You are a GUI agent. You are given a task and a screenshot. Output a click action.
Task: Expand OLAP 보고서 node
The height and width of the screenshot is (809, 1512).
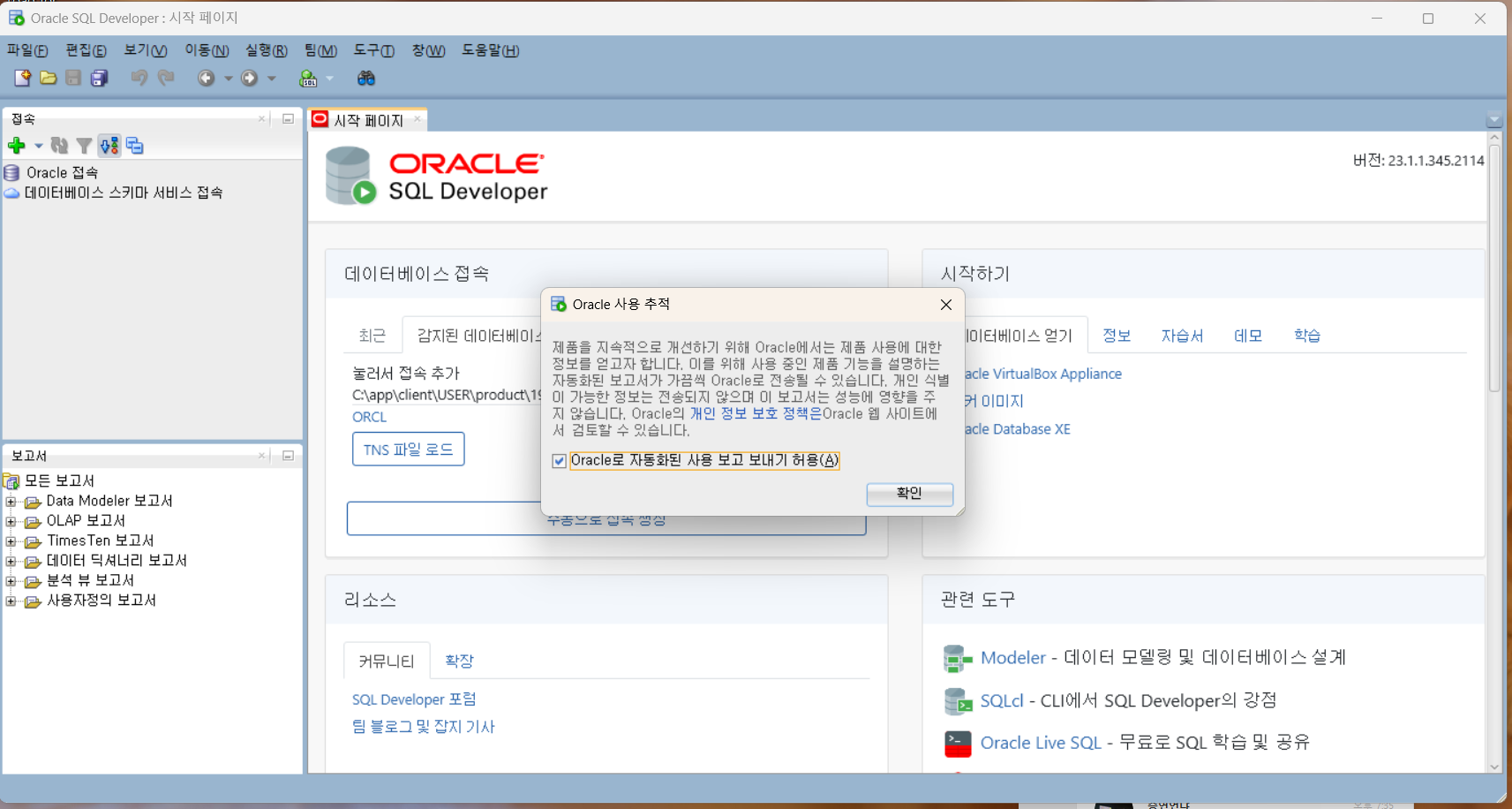click(x=11, y=521)
